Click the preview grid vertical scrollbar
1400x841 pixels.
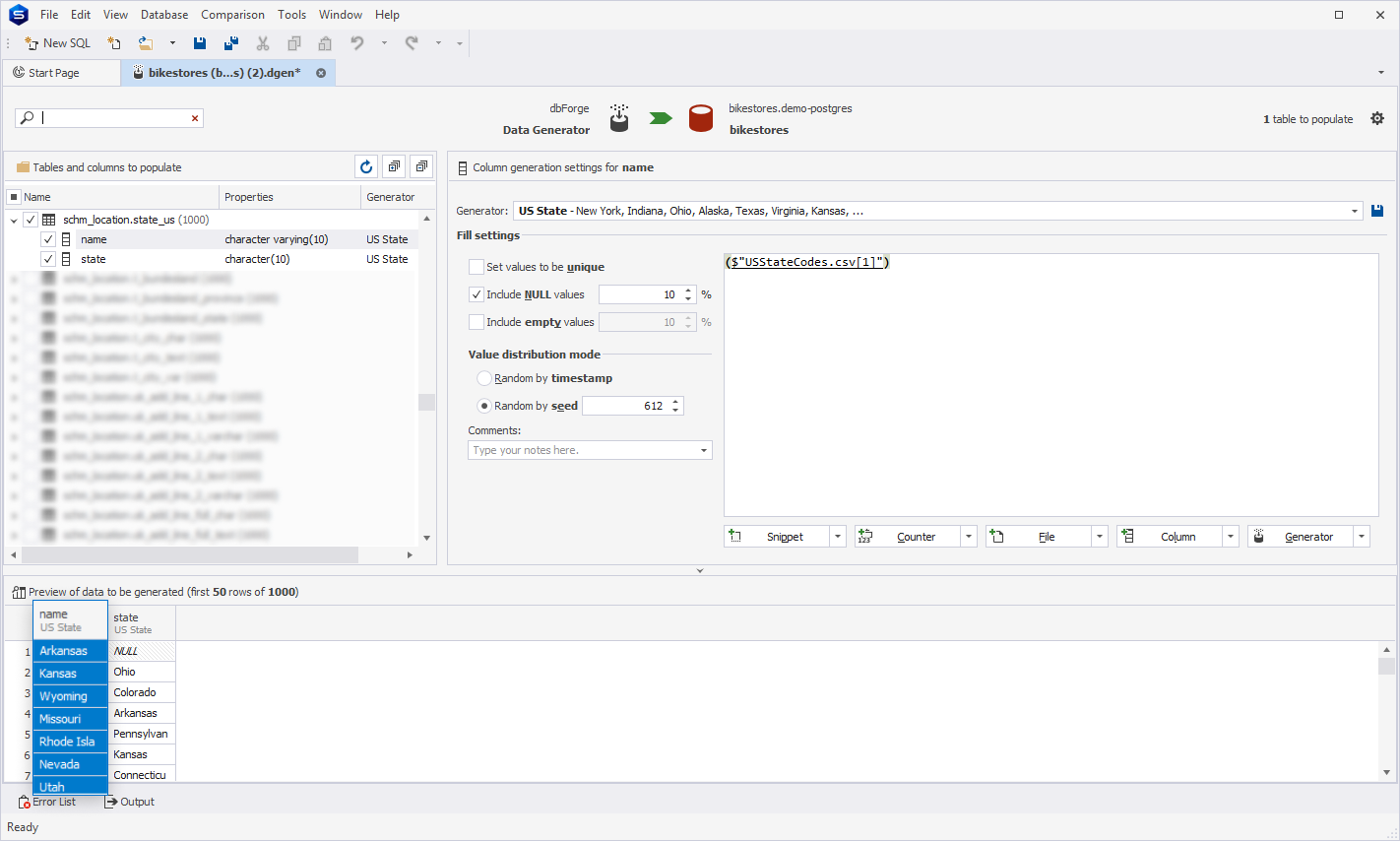(1386, 667)
